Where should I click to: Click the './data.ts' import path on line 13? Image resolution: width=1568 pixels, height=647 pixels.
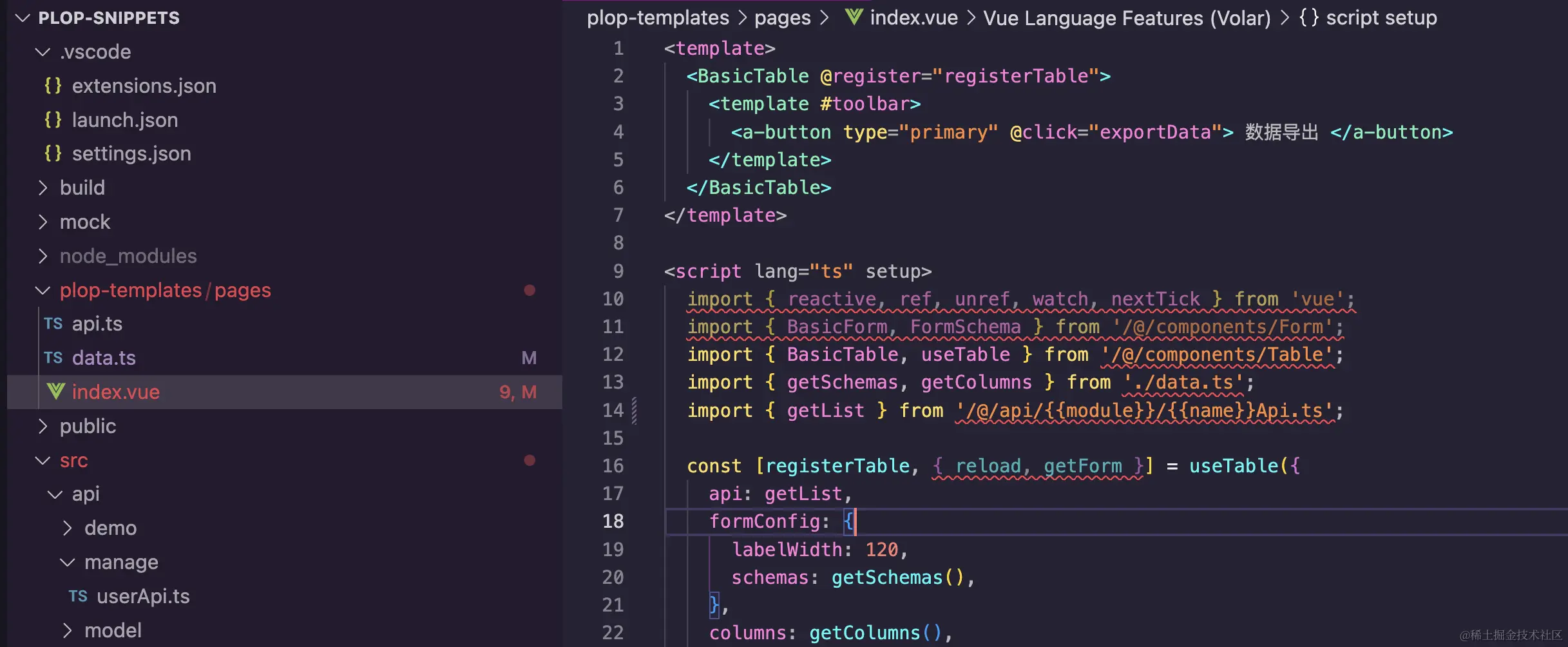click(1183, 382)
